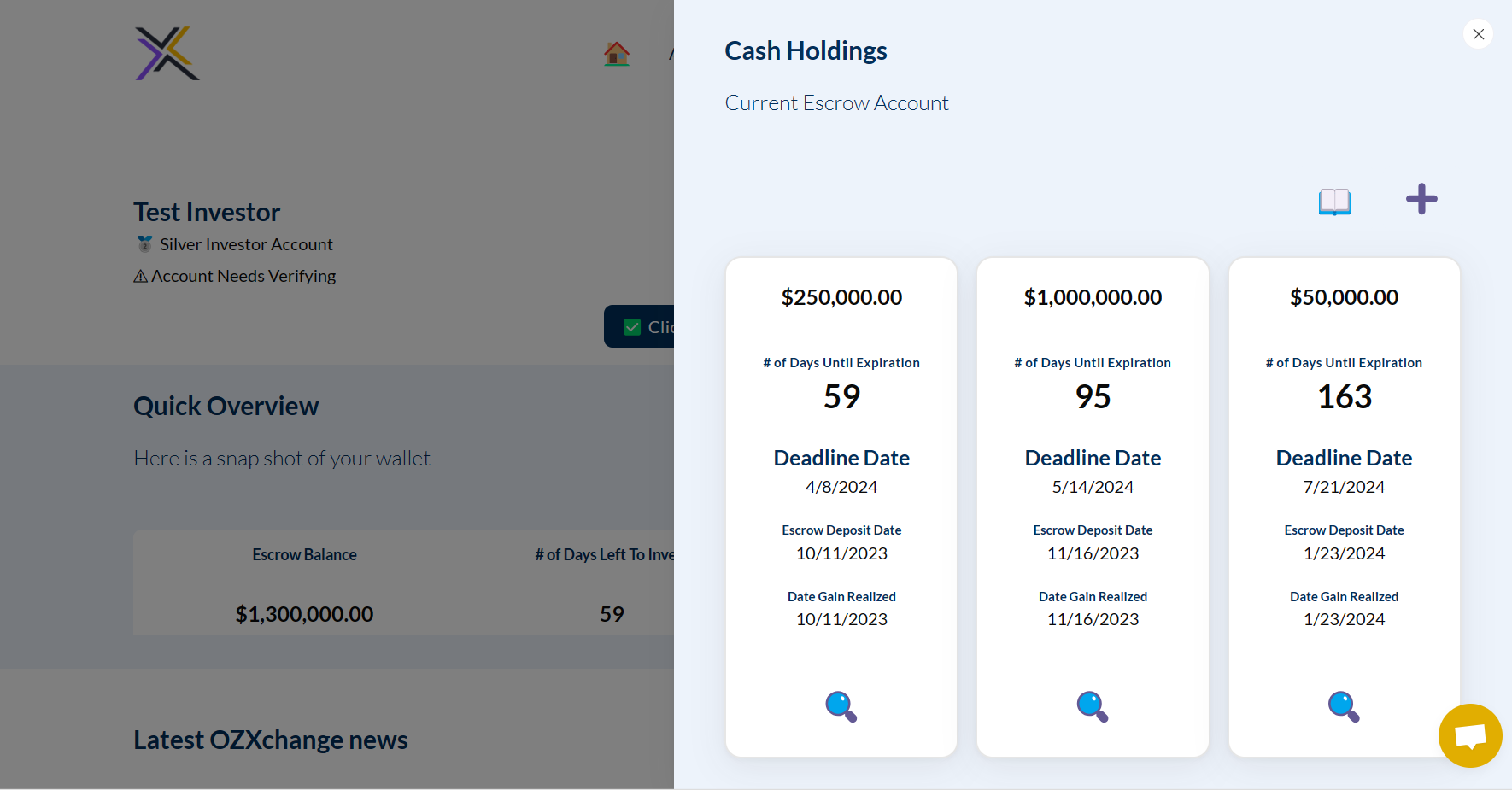Click the 163 days until expiration value
The width and height of the screenshot is (1512, 790).
1344,396
